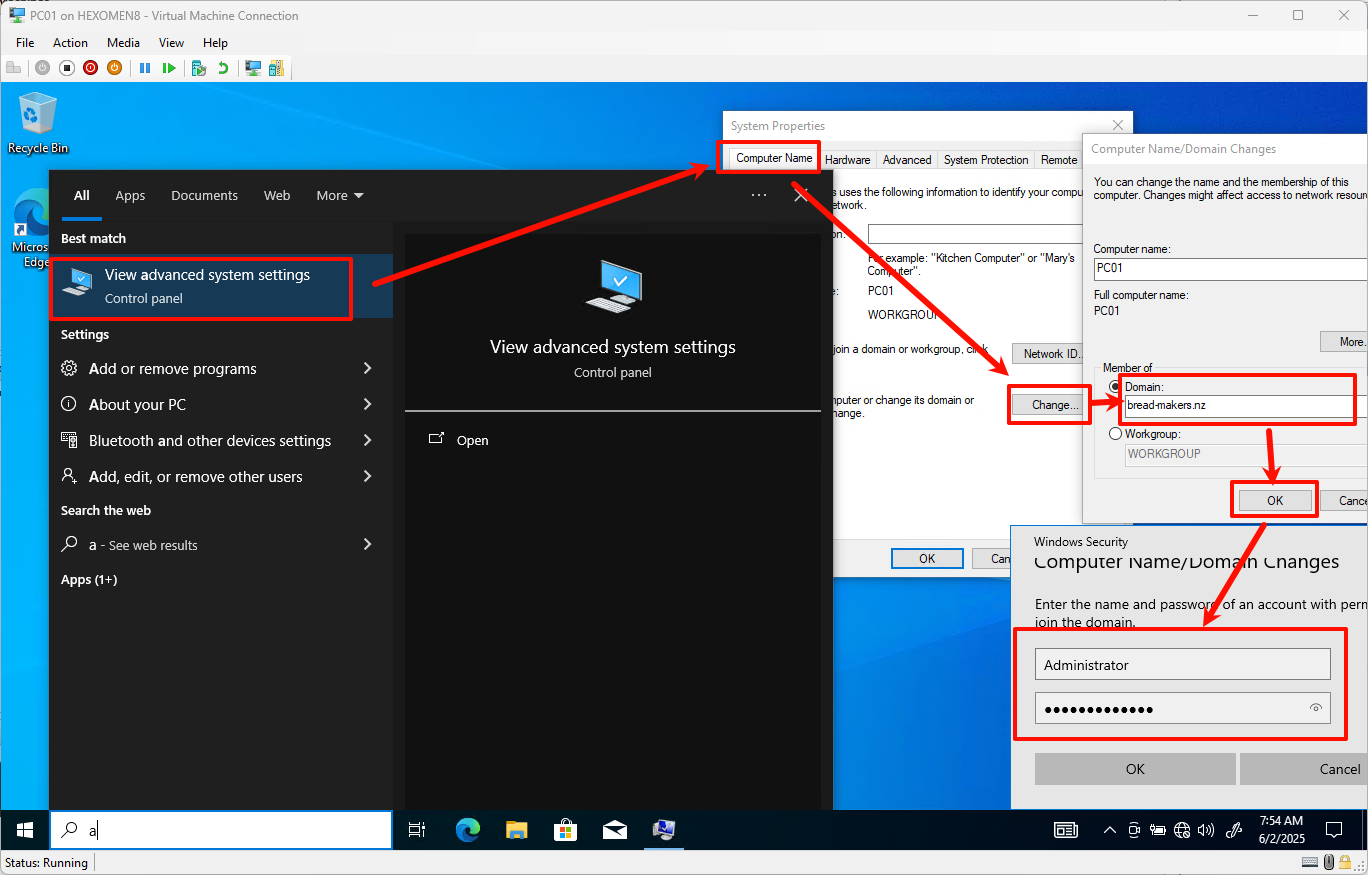Select the Domain radio button
The image size is (1368, 875).
pyautogui.click(x=1115, y=387)
